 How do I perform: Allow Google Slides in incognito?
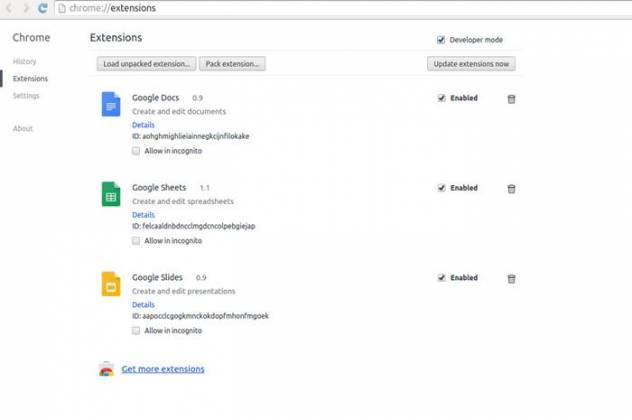tap(136, 331)
